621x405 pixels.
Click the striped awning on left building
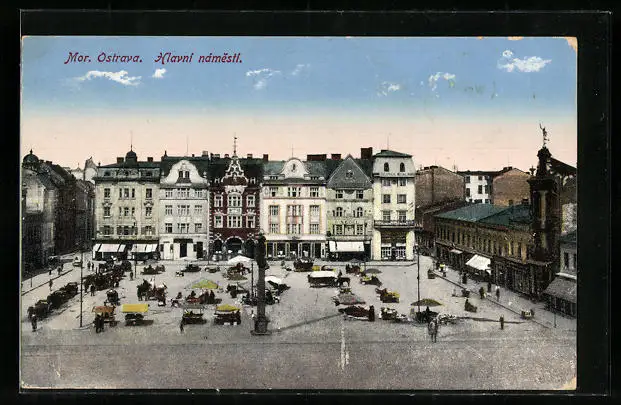coord(110,248)
